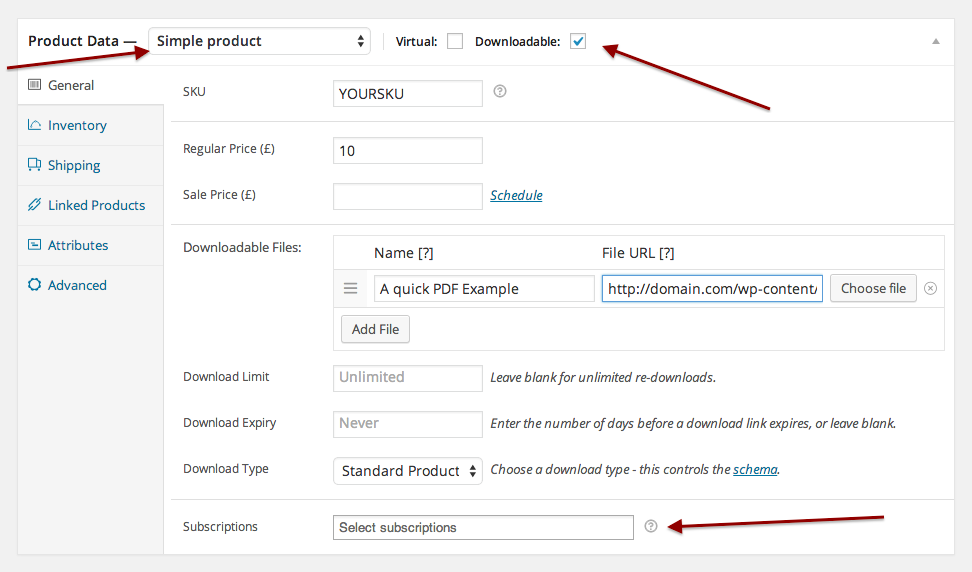This screenshot has height=572, width=972.
Task: Enable the Virtual checkbox
Action: [x=455, y=41]
